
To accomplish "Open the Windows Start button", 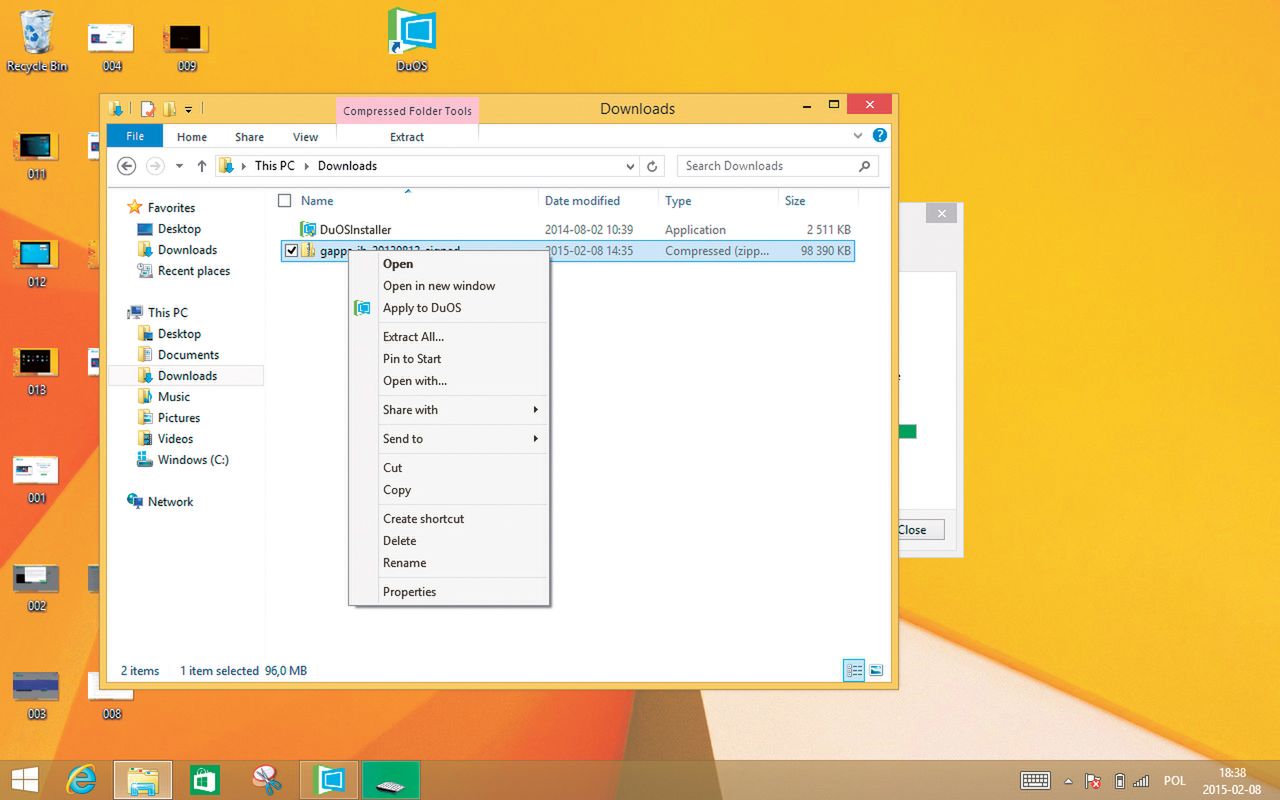I will click(25, 780).
